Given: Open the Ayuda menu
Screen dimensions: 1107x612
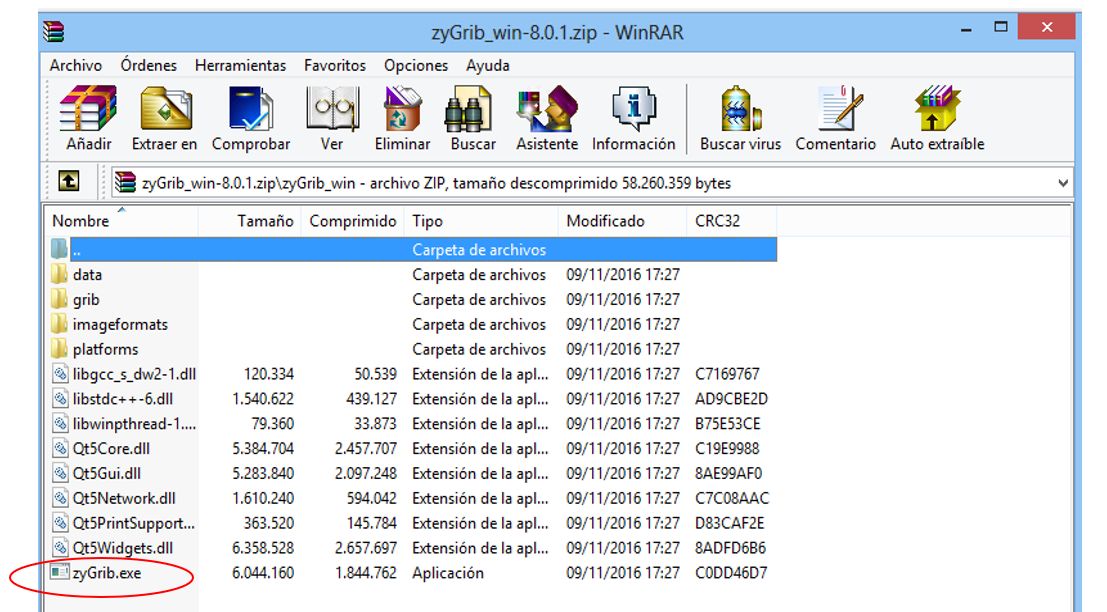Looking at the screenshot, I should [x=488, y=65].
